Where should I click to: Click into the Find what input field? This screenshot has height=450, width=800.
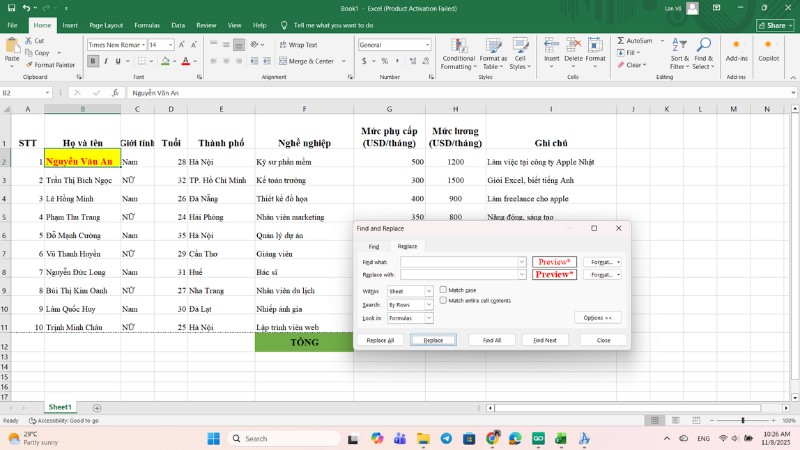(x=459, y=262)
